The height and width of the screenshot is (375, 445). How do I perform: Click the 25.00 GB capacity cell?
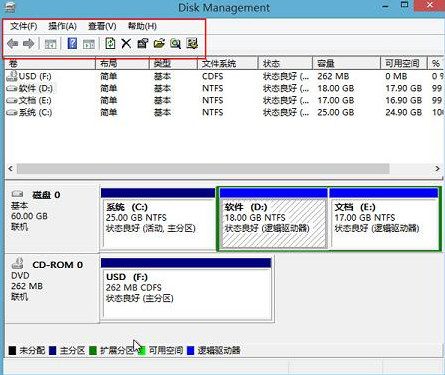(336, 112)
